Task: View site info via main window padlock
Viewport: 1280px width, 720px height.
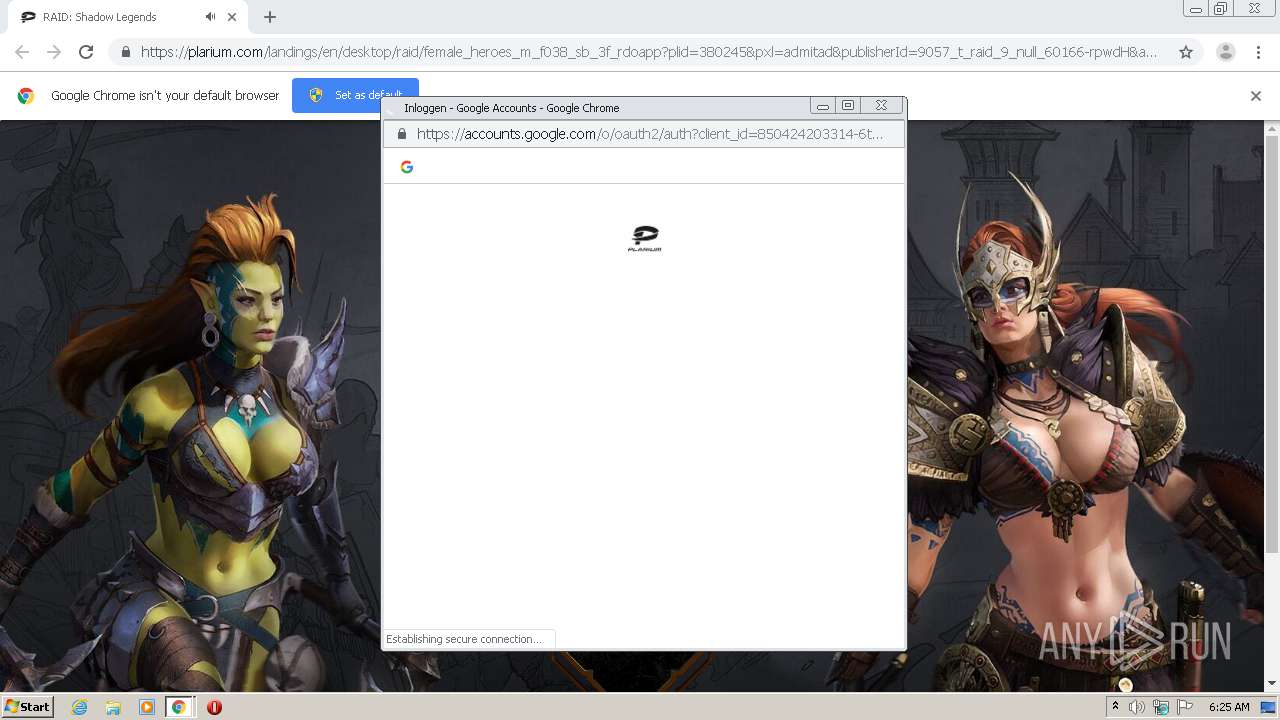Action: click(x=125, y=52)
